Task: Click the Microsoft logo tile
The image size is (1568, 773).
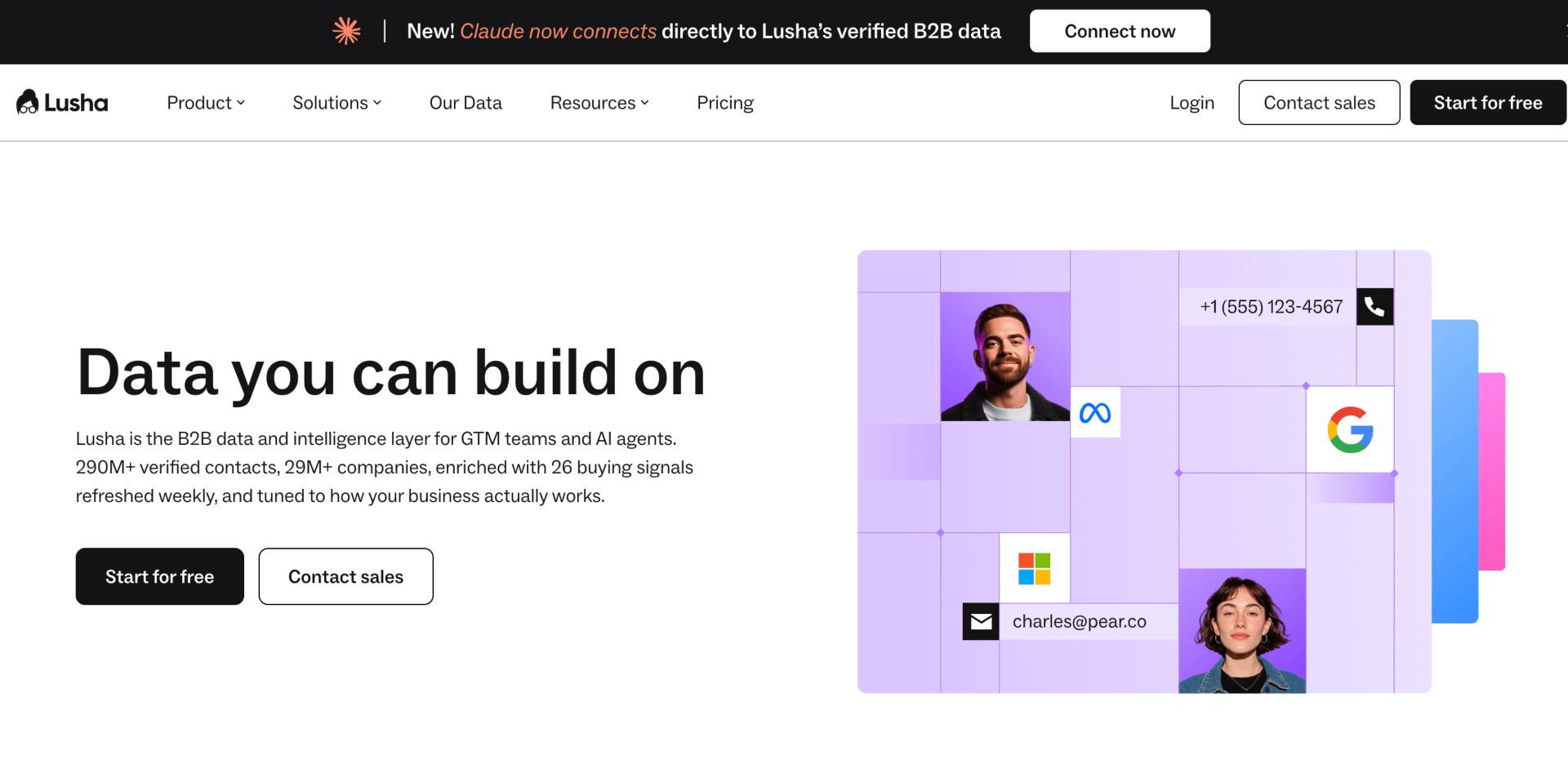Action: (x=1035, y=568)
